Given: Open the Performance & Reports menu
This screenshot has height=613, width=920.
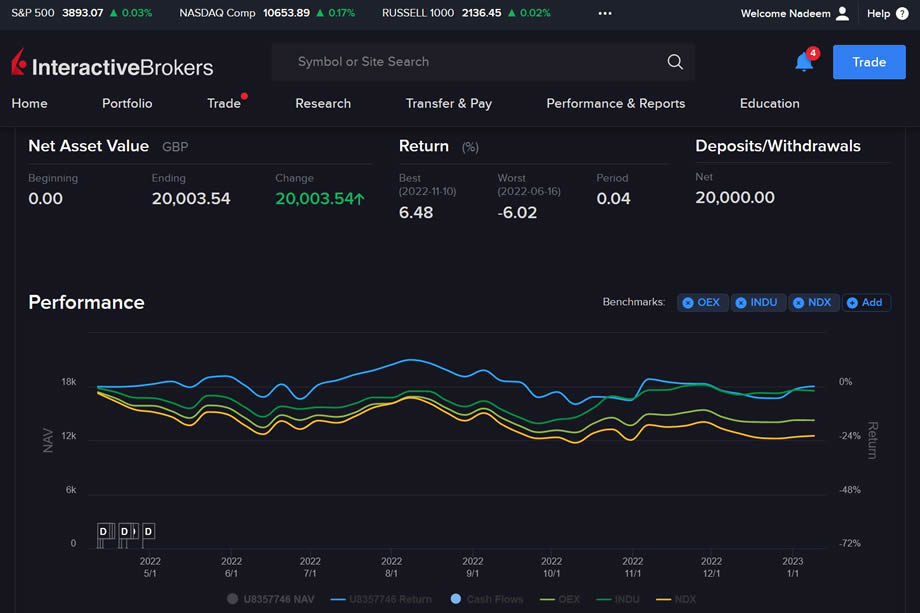Looking at the screenshot, I should click(615, 103).
